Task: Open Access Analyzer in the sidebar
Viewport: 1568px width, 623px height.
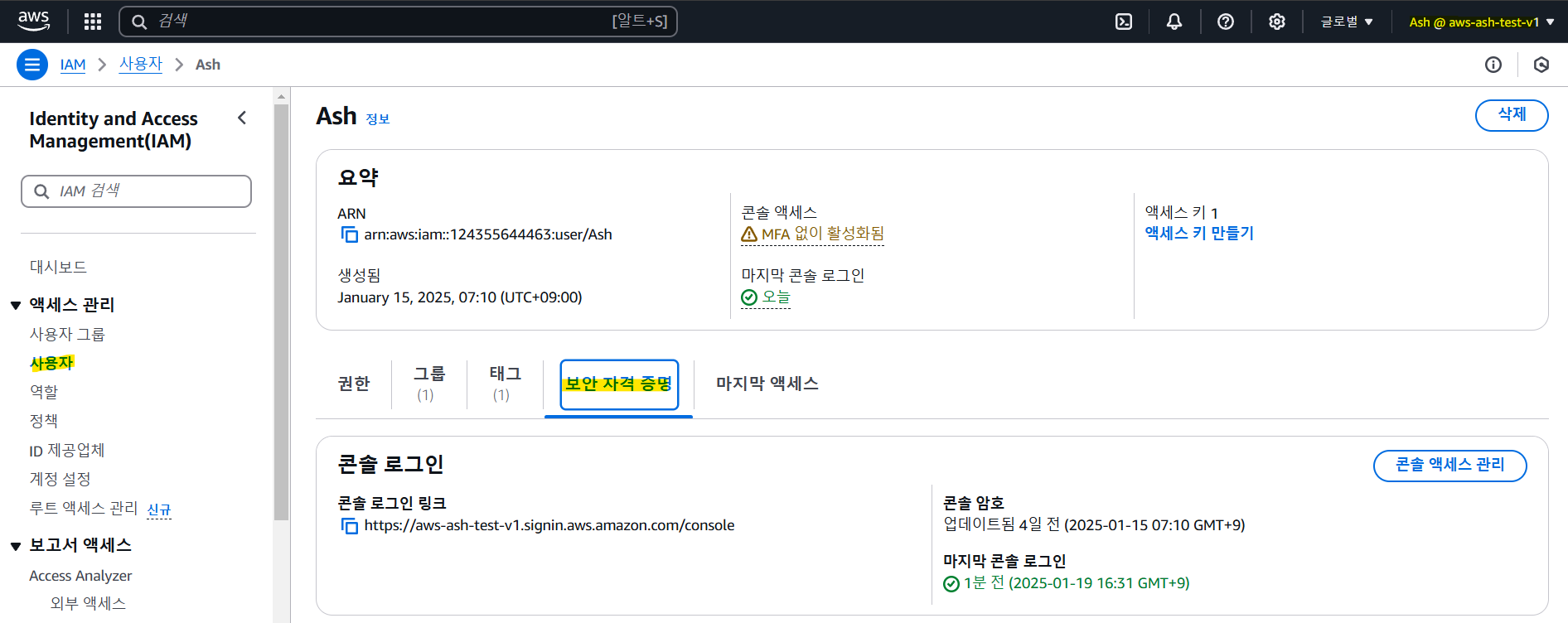Action: click(x=80, y=576)
